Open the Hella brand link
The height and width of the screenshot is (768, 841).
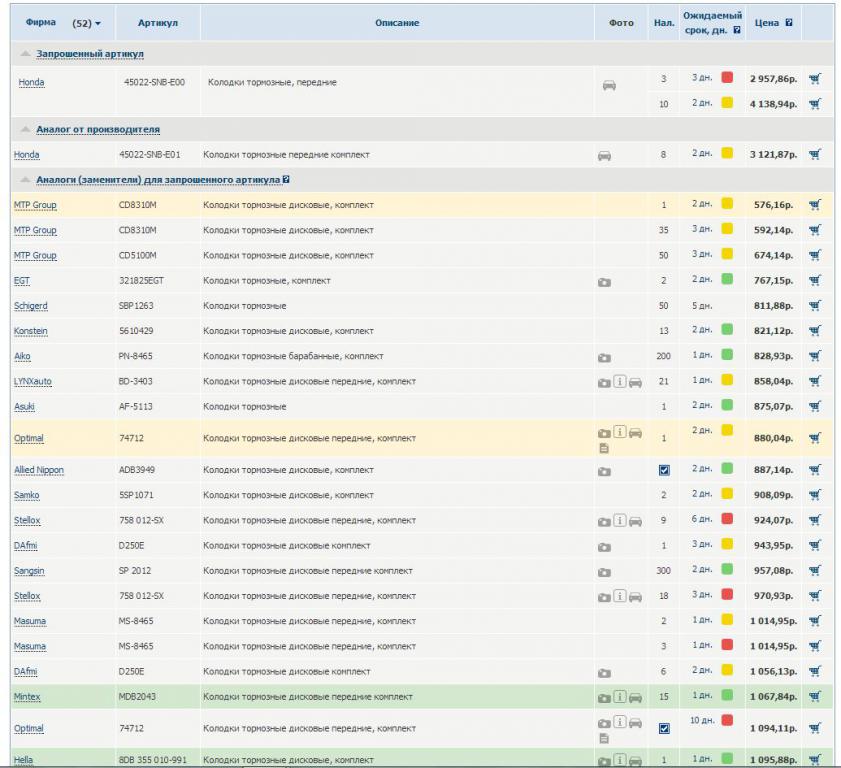23,760
